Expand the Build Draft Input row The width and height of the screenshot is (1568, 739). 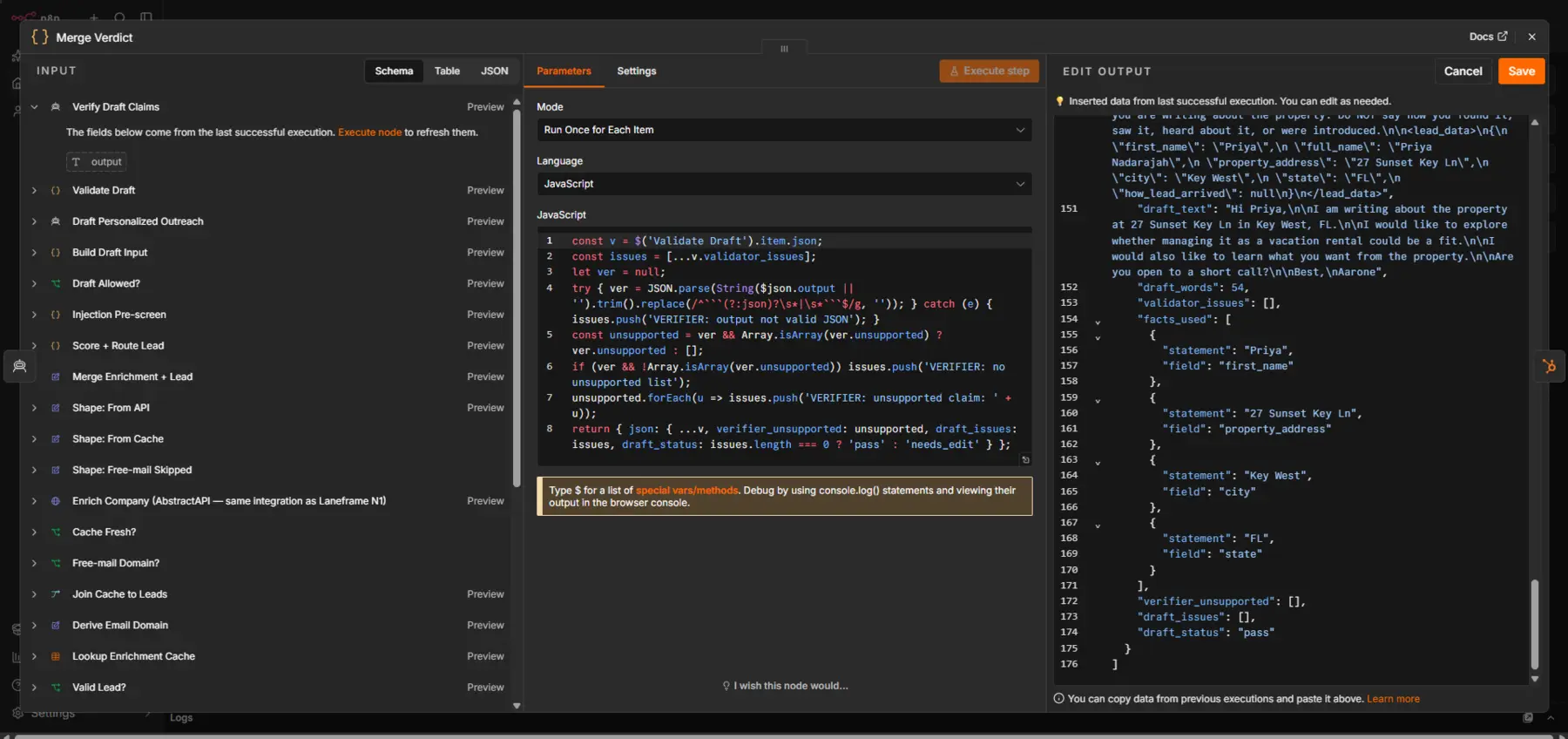(x=34, y=253)
